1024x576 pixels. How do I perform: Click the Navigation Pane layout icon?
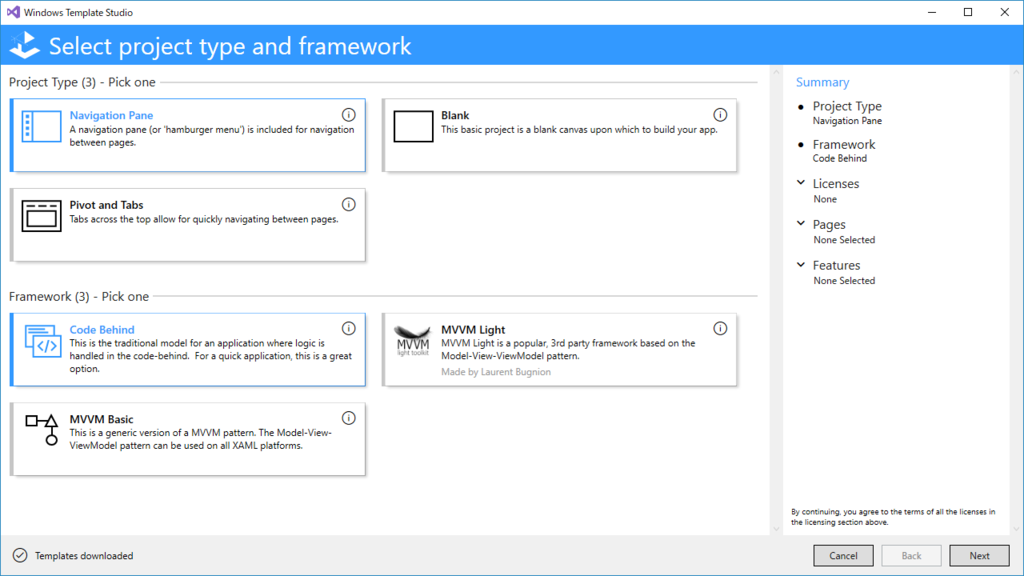(41, 126)
